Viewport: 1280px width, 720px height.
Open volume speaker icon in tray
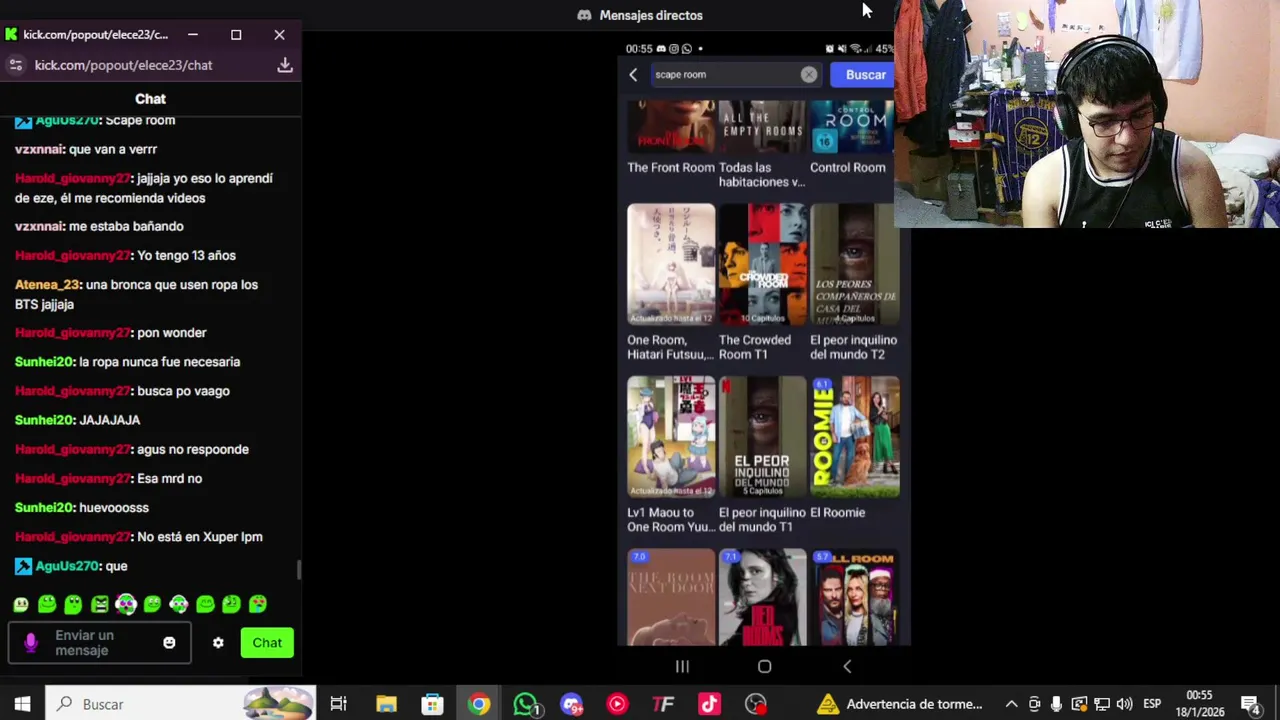coord(1124,704)
